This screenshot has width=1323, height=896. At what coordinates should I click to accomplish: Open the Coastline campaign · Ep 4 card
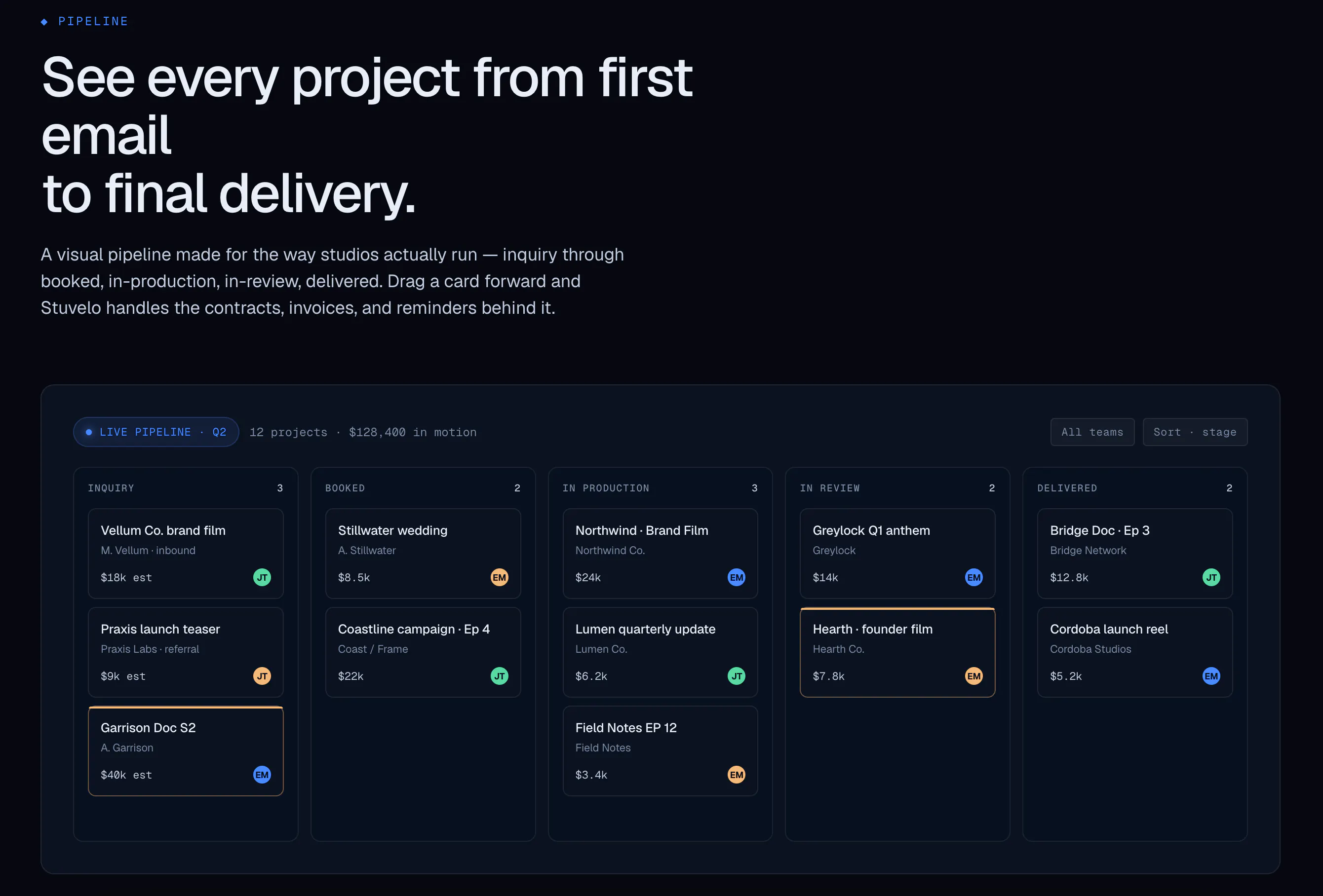423,652
